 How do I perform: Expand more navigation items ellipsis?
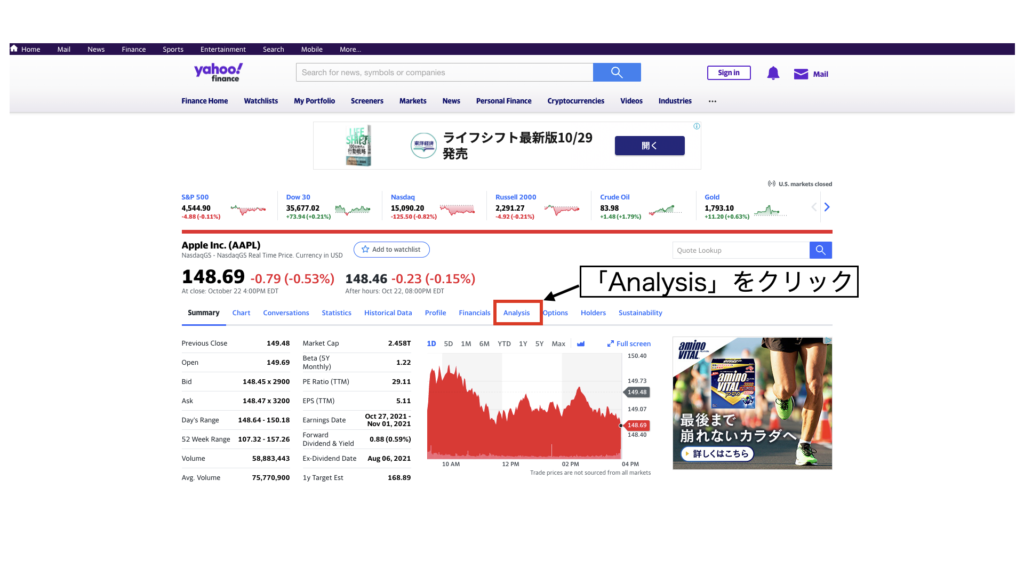tap(712, 101)
